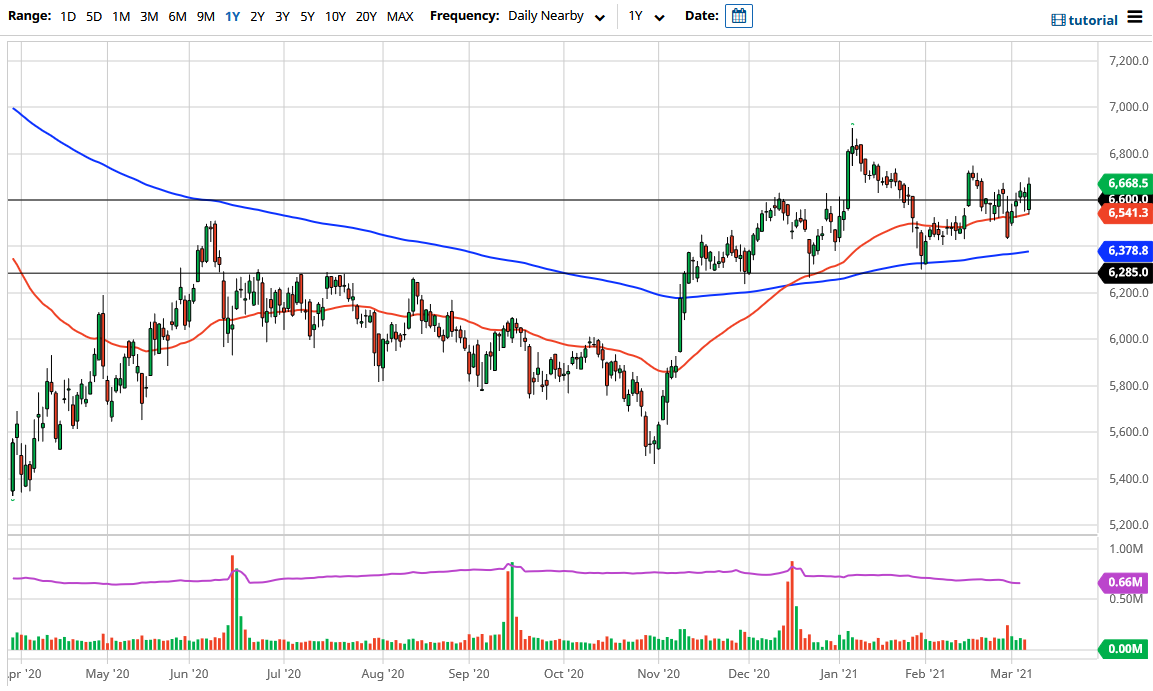
Task: Open the hamburger menu icon
Action: coord(1135,17)
